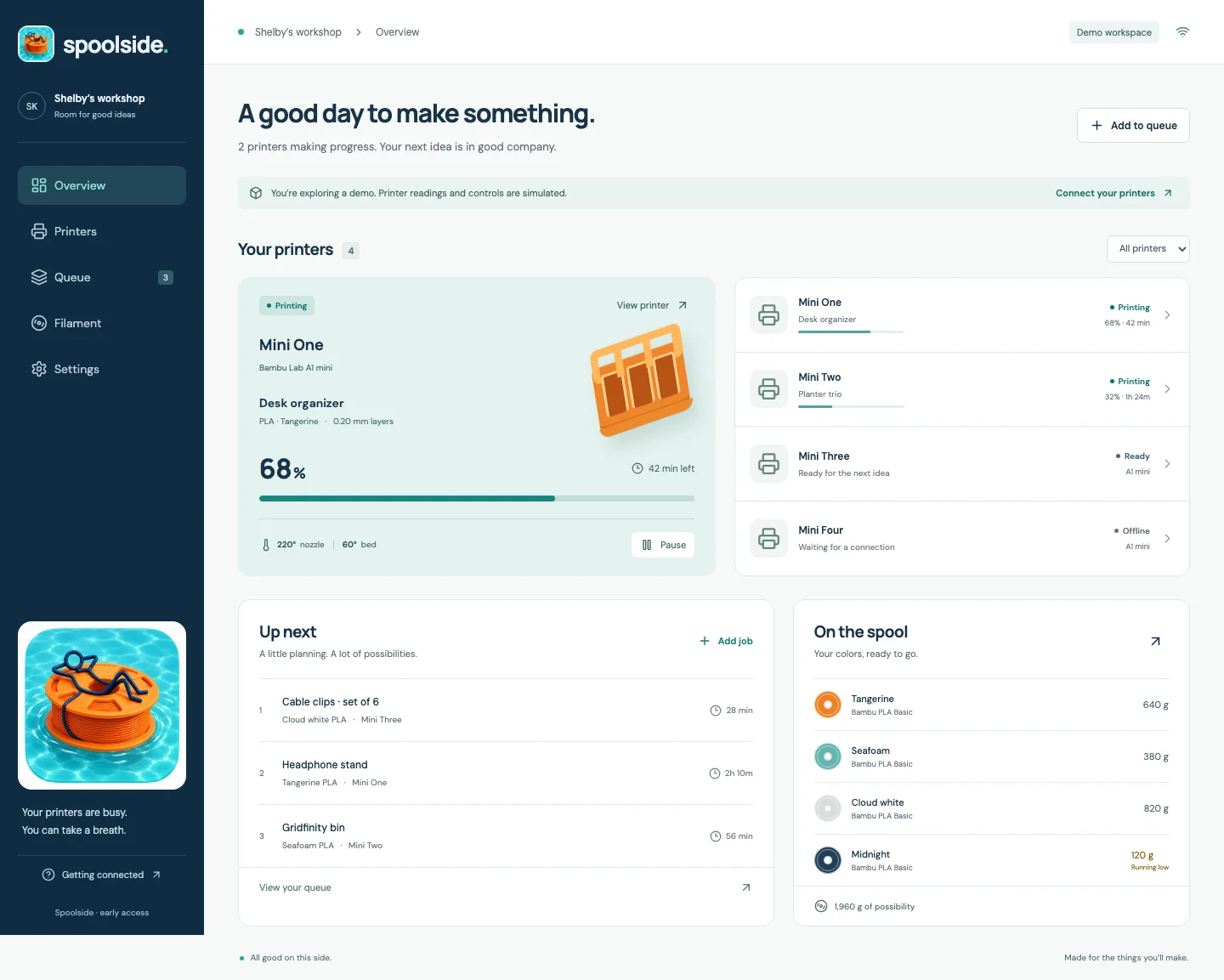Image resolution: width=1224 pixels, height=980 pixels.
Task: Click clock icon for Gridfinity bin job
Action: [716, 836]
